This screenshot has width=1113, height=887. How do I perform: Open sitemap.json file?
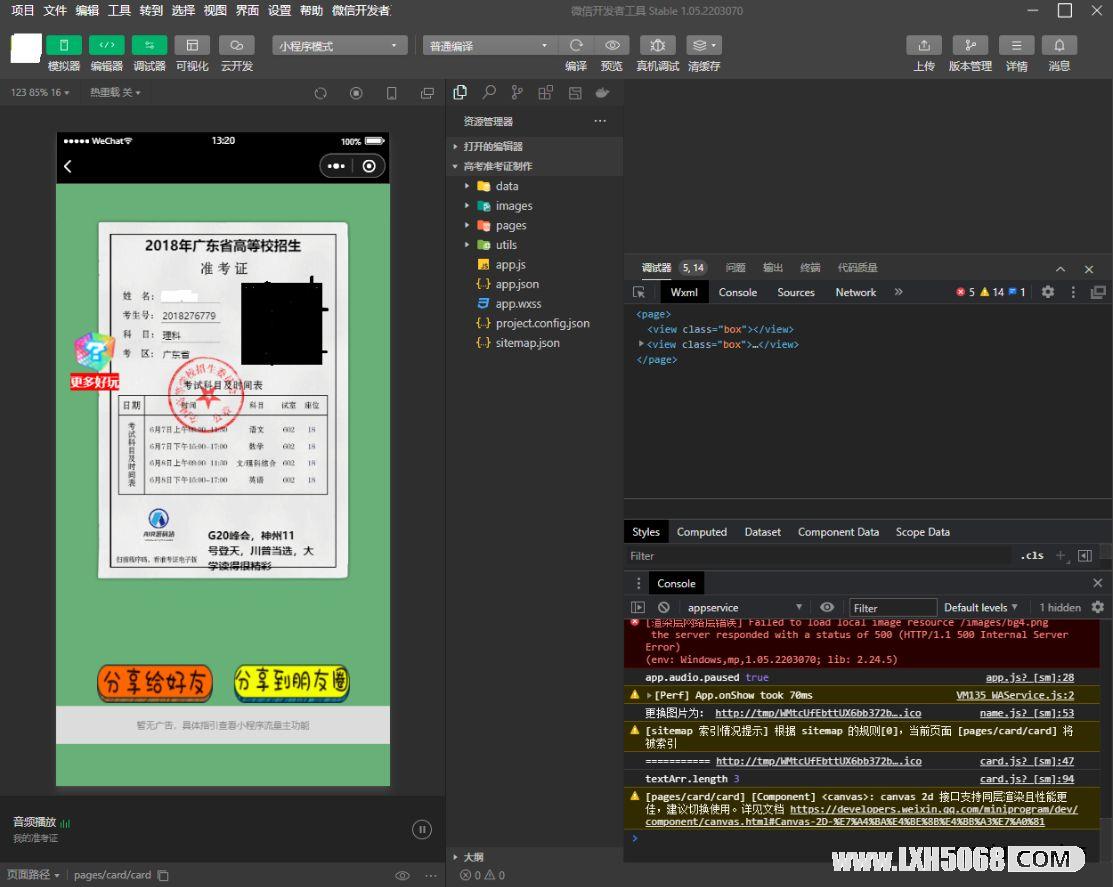(x=535, y=343)
